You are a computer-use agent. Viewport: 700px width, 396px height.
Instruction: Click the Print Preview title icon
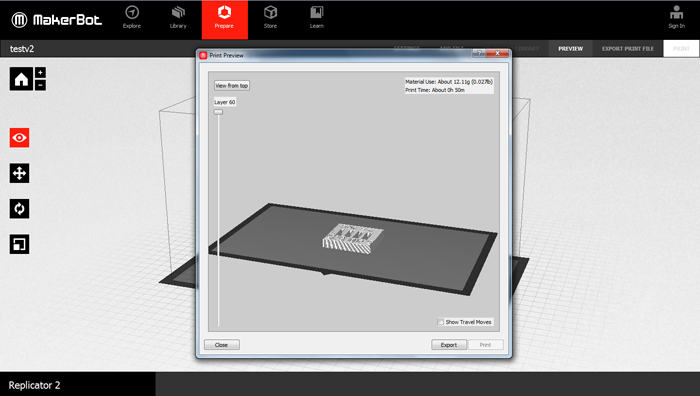pyautogui.click(x=203, y=55)
